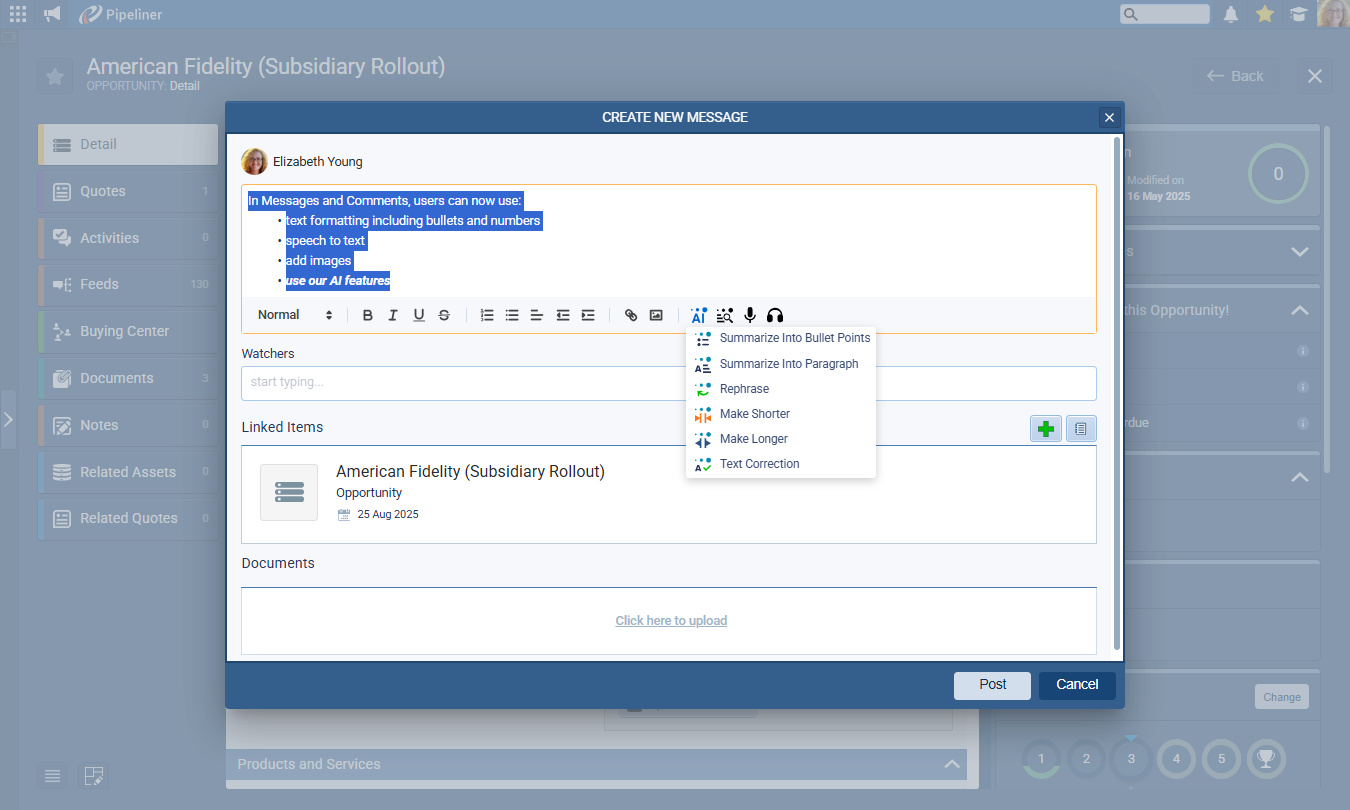Choose Text Correction from AI menu
The height and width of the screenshot is (810, 1350).
pos(781,464)
